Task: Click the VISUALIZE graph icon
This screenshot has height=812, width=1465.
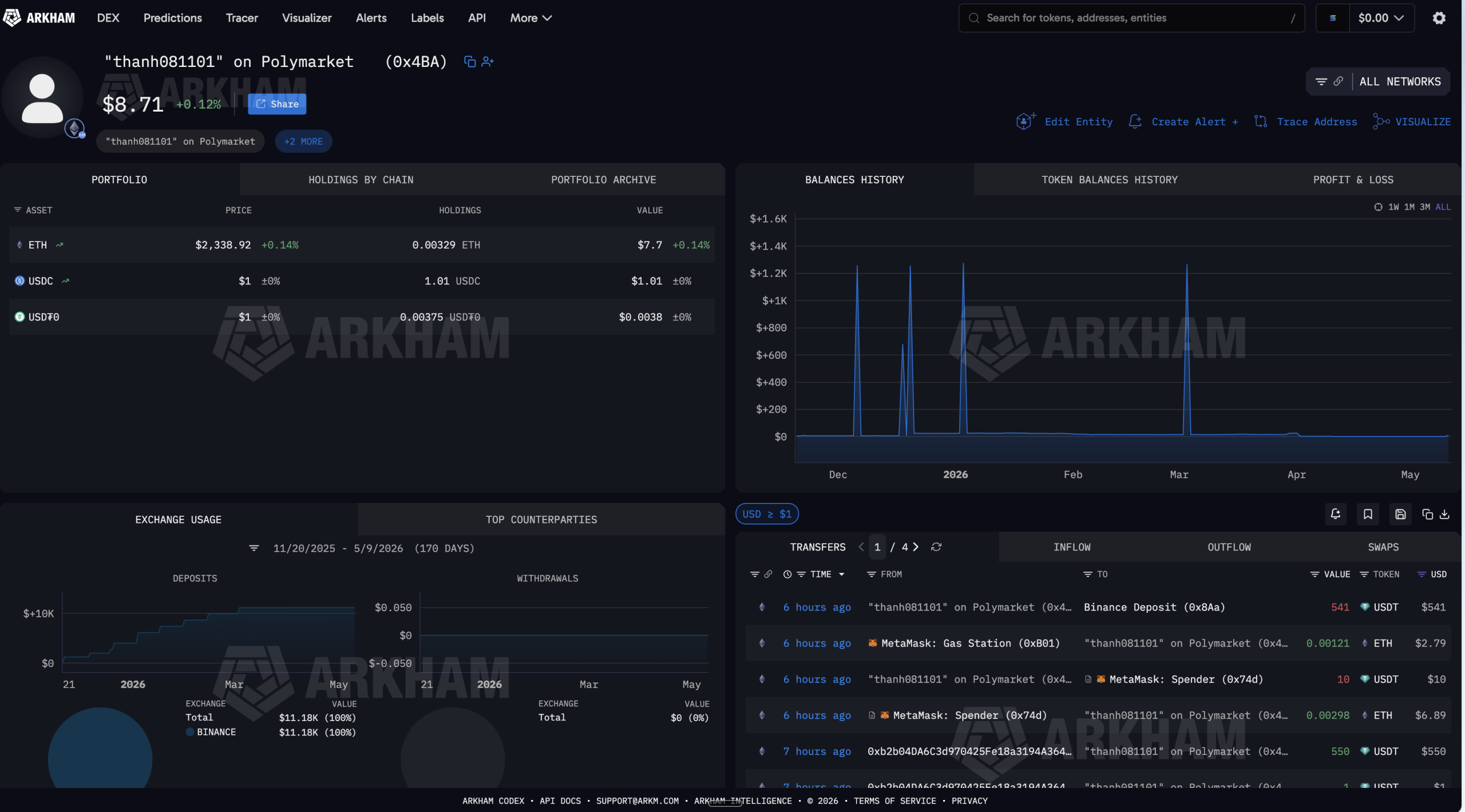Action: [1381, 121]
